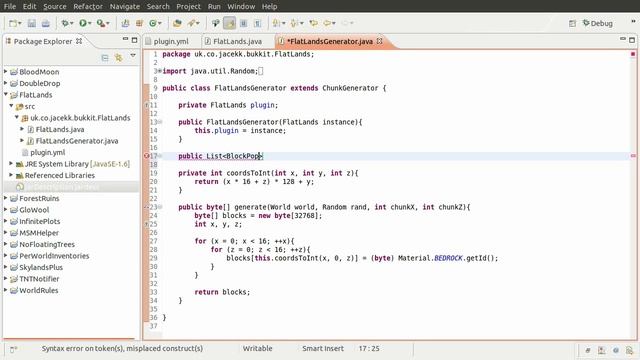The image size is (640, 360).
Task: Click the New Java Class icon
Action: click(153, 23)
